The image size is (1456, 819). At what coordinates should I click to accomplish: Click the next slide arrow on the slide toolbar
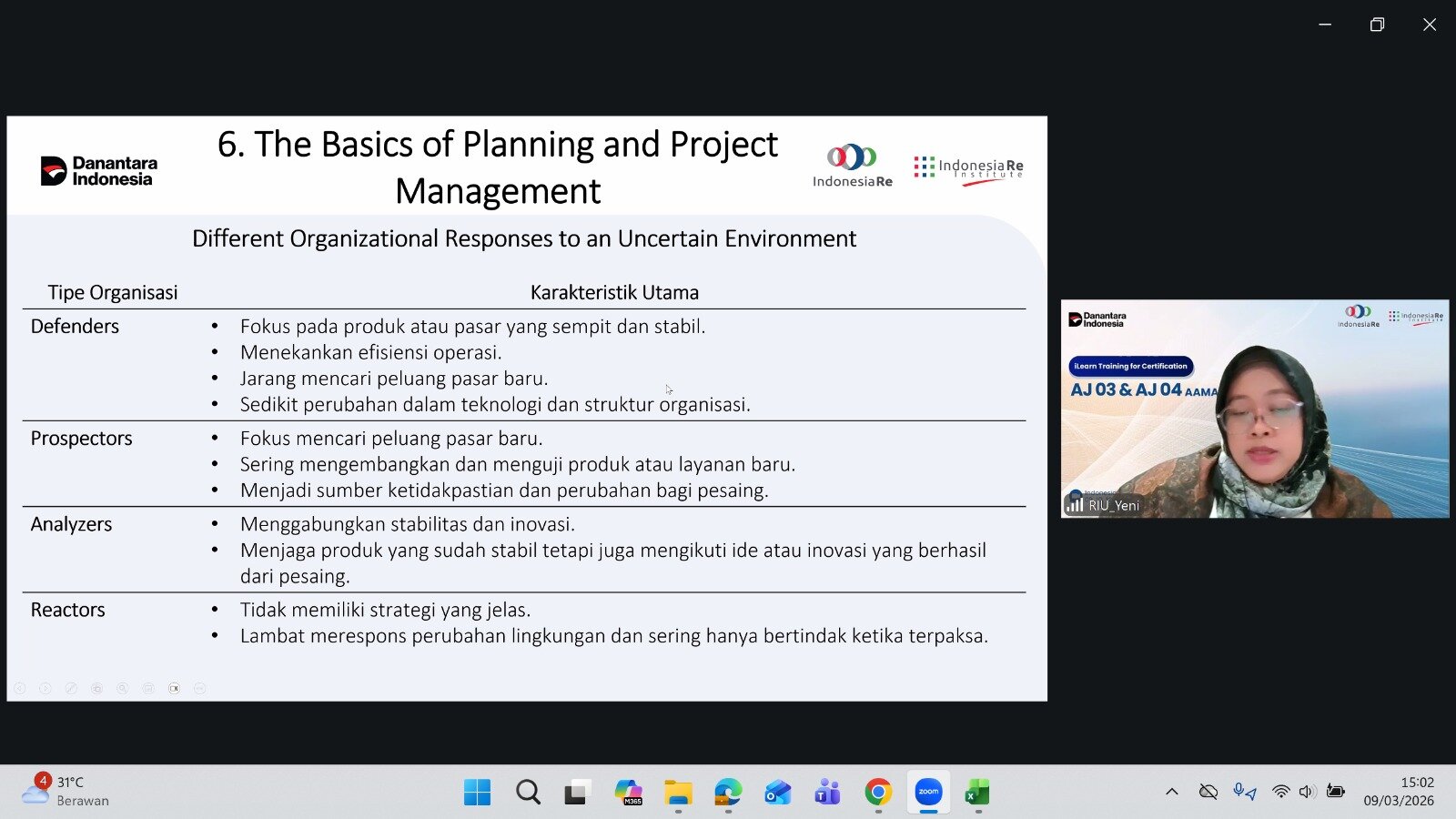(x=45, y=689)
